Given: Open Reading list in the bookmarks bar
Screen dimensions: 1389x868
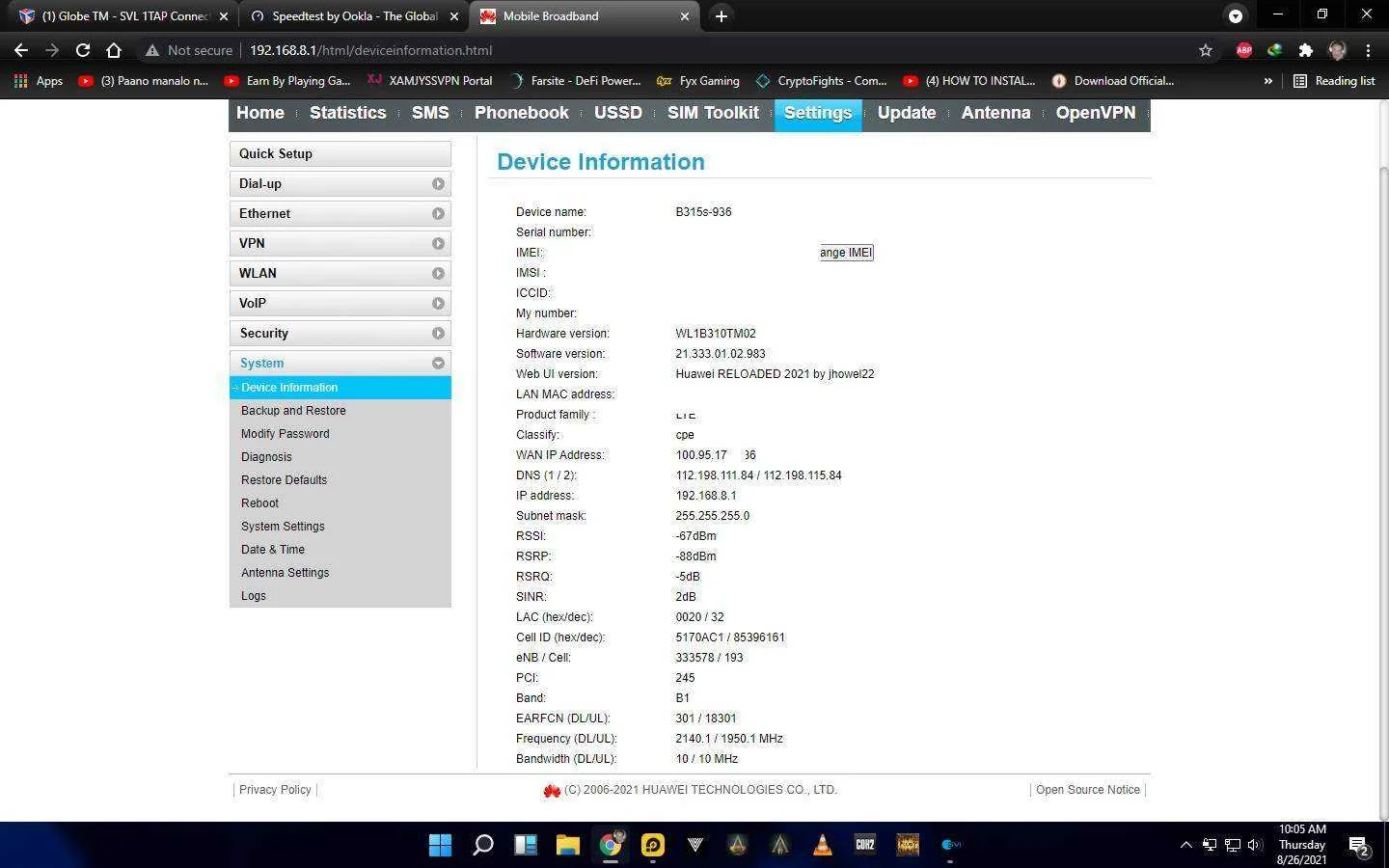Looking at the screenshot, I should point(1334,81).
